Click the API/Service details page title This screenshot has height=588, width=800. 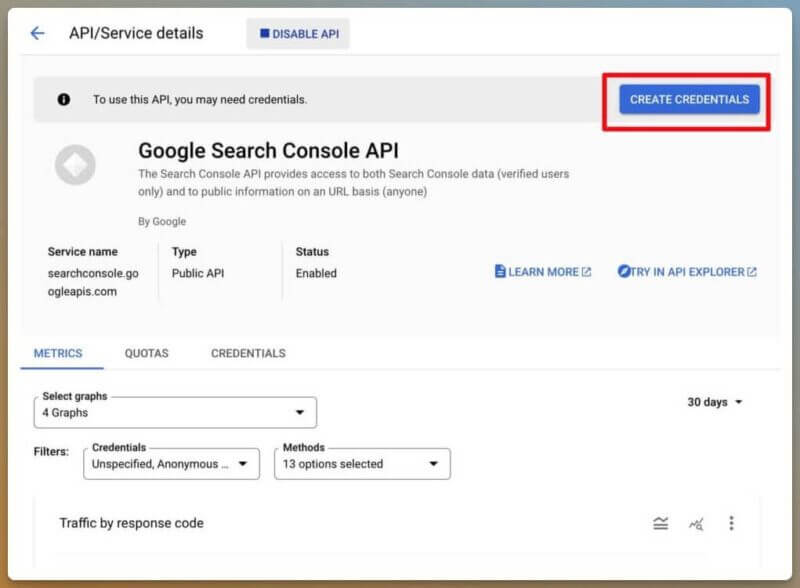click(x=136, y=33)
